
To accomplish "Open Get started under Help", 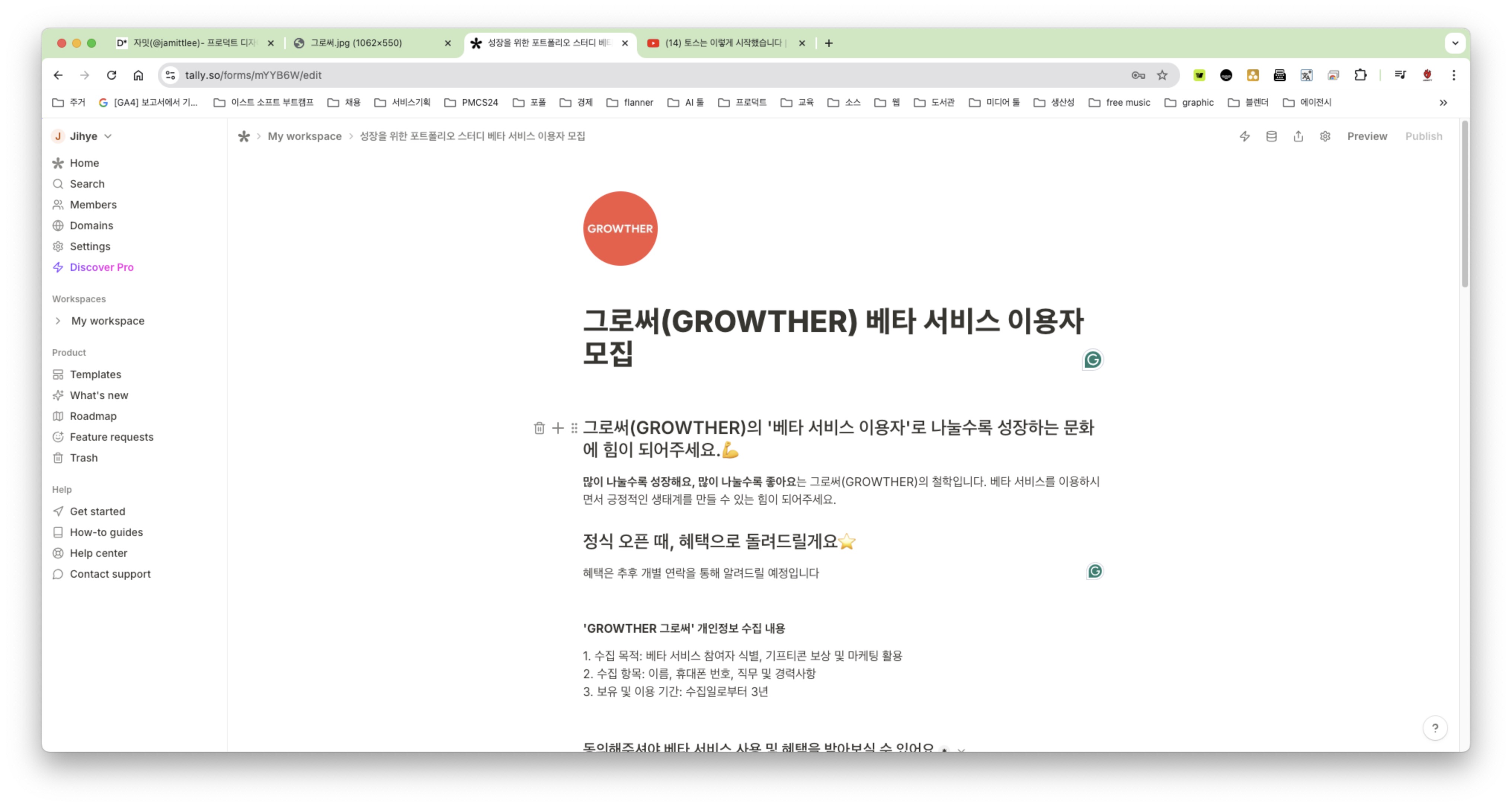I will [97, 511].
